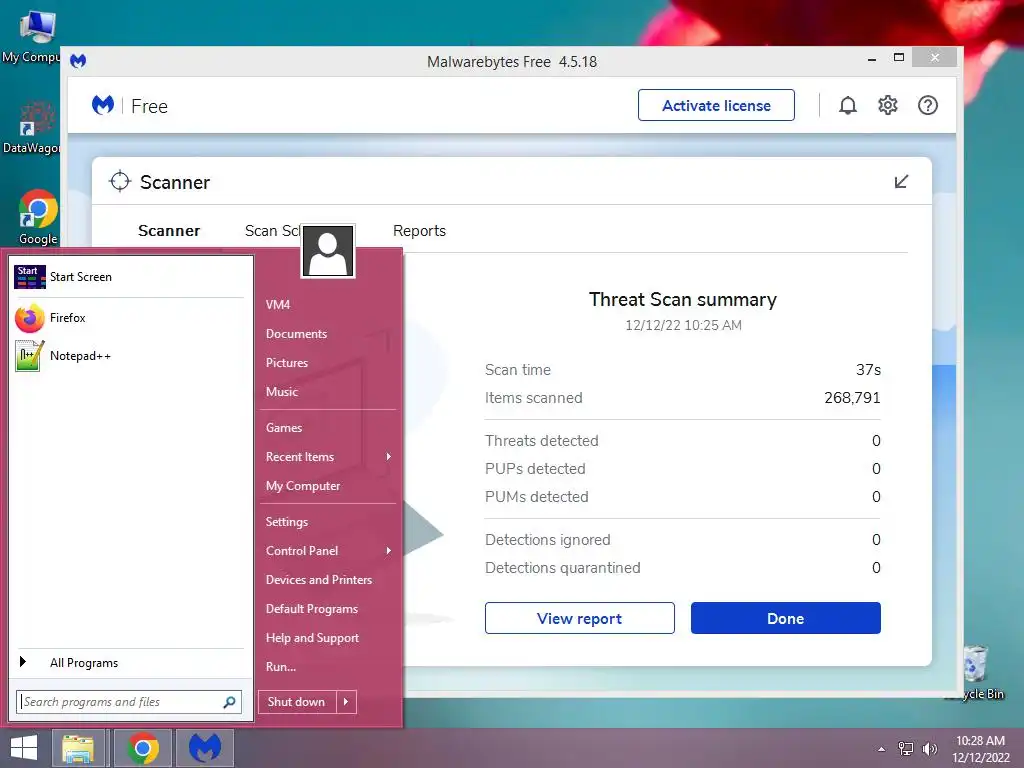Open the Malwarebytes help icon
Image resolution: width=1024 pixels, height=768 pixels.
pos(927,105)
